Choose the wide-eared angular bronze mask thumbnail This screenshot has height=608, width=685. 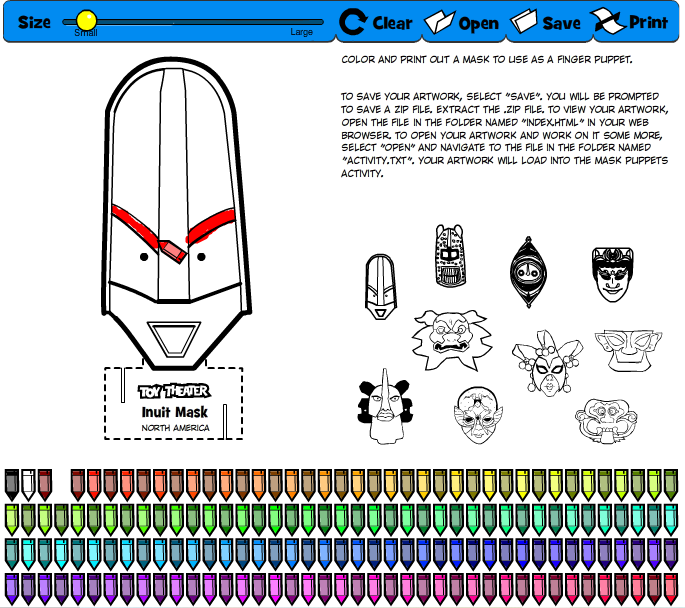point(628,350)
